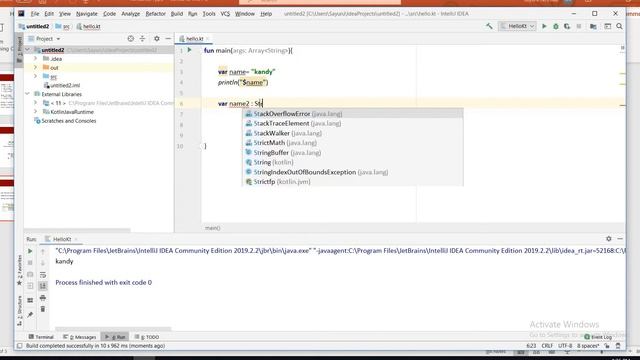Open the Project view dropdown
This screenshot has width=640, height=360.
(x=44, y=39)
